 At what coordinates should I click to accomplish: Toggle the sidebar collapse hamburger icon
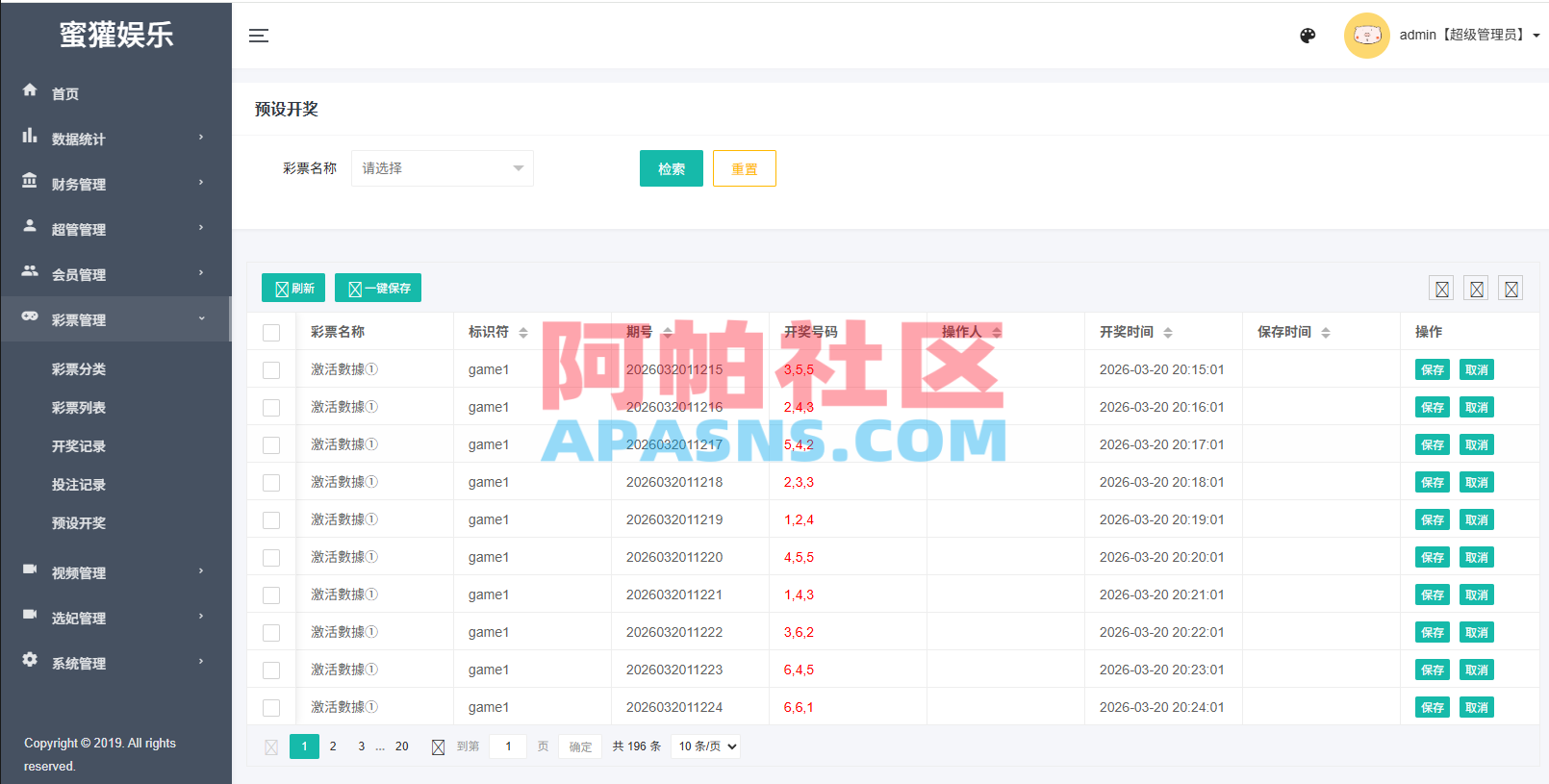tap(259, 36)
